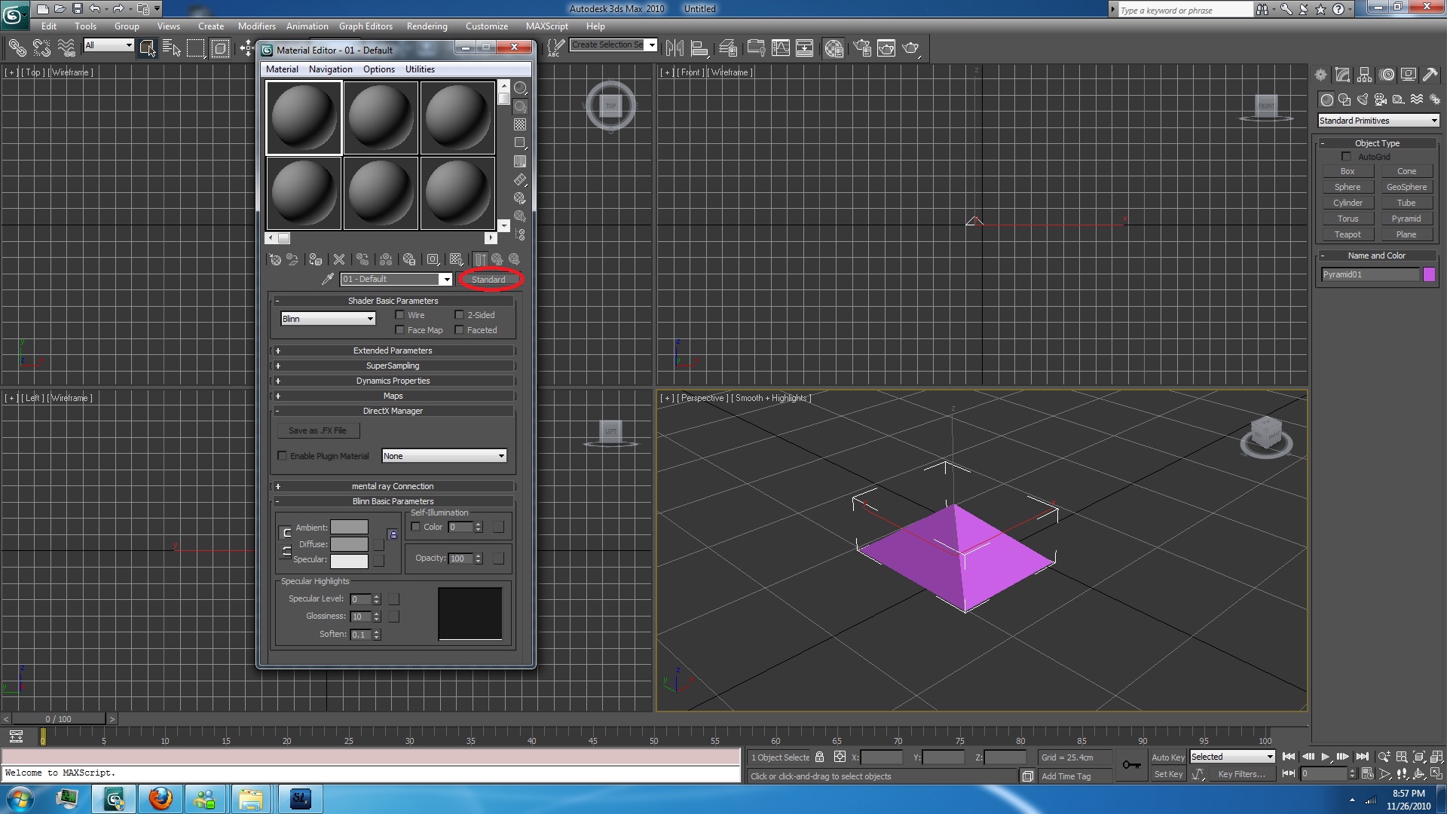This screenshot has width=1456, height=814.
Task: Expand the SuperSampling rollout
Action: (393, 366)
